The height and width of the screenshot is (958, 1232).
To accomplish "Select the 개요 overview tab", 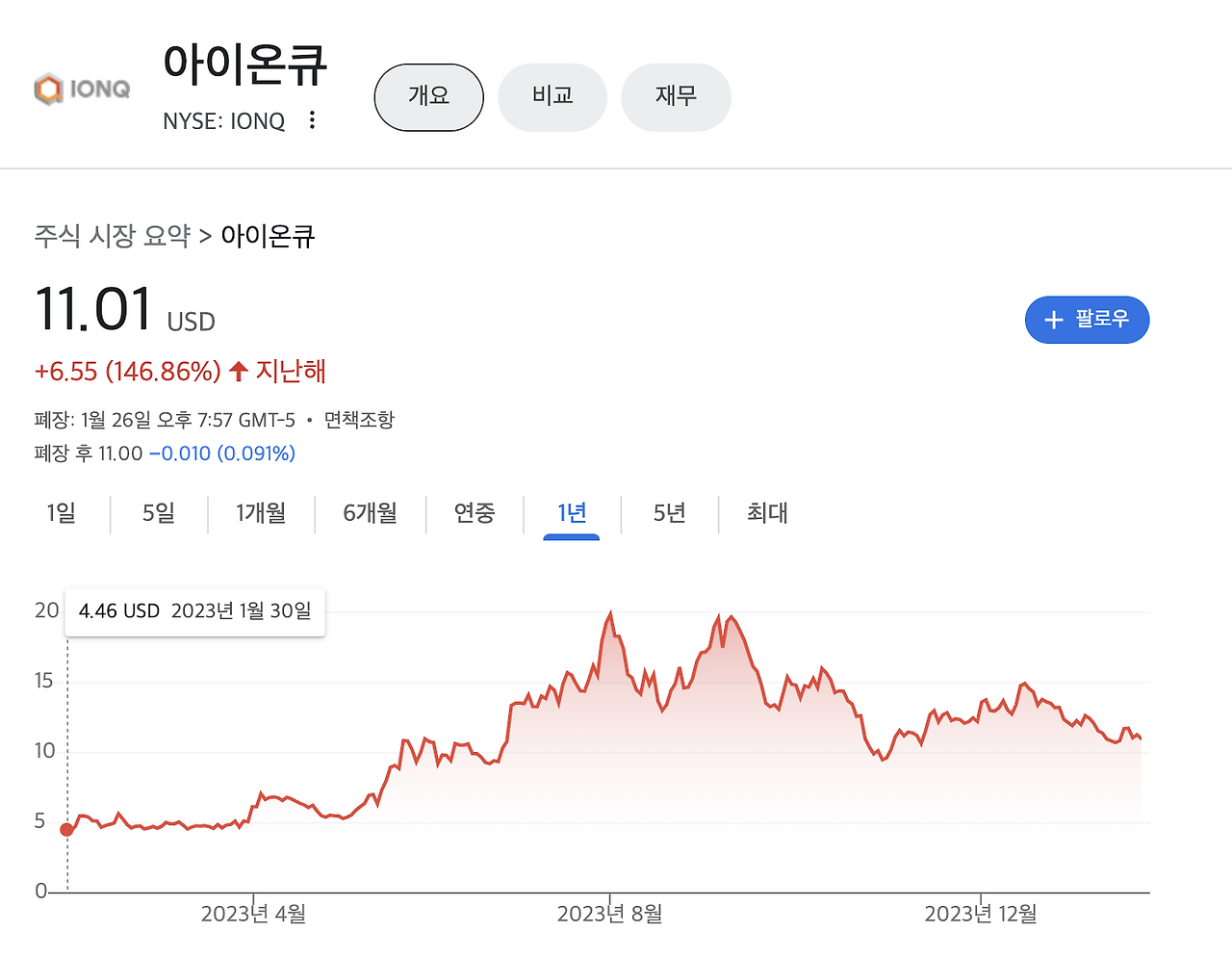I will tap(428, 96).
